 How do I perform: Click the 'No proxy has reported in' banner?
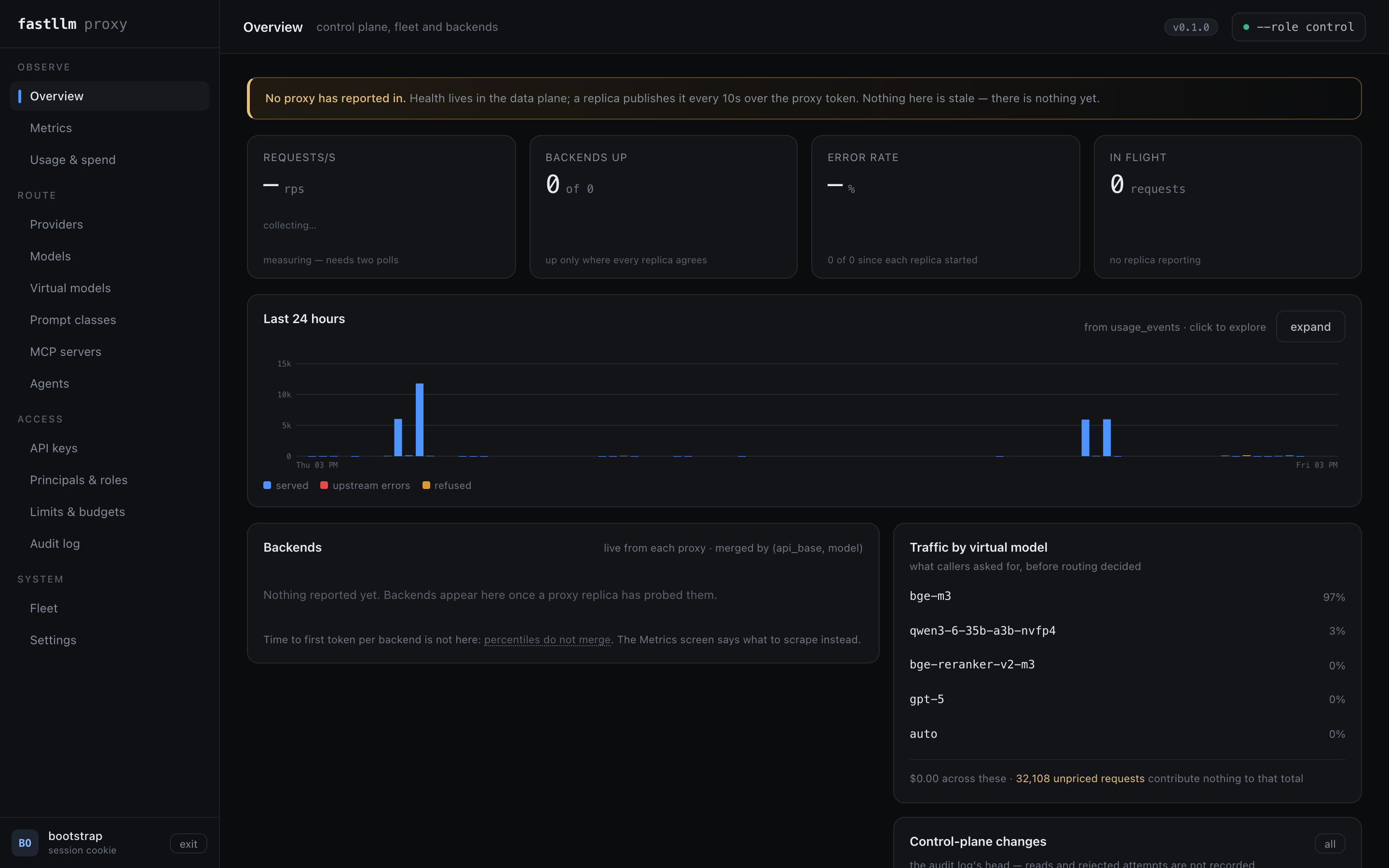pyautogui.click(x=804, y=98)
